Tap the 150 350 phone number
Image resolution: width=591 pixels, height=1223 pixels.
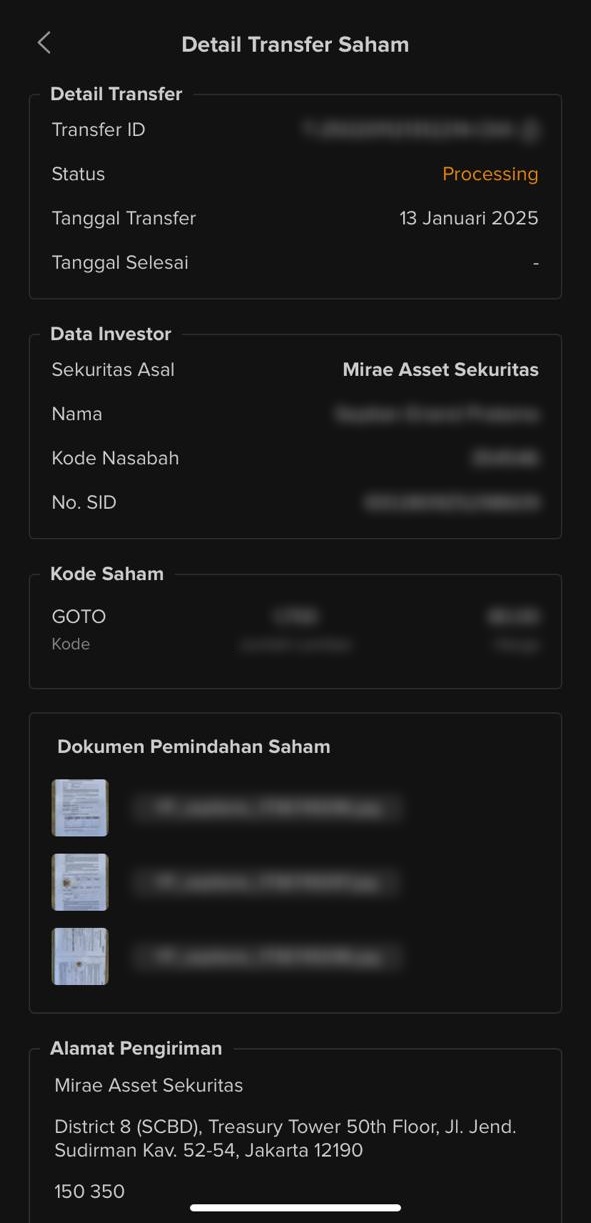[x=89, y=1192]
